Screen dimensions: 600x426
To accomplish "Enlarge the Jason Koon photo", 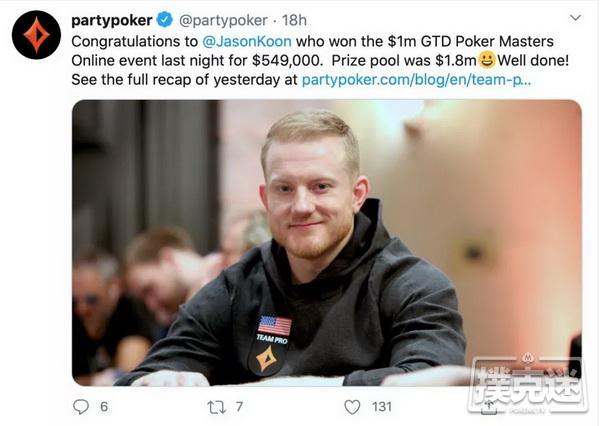I will [x=327, y=242].
